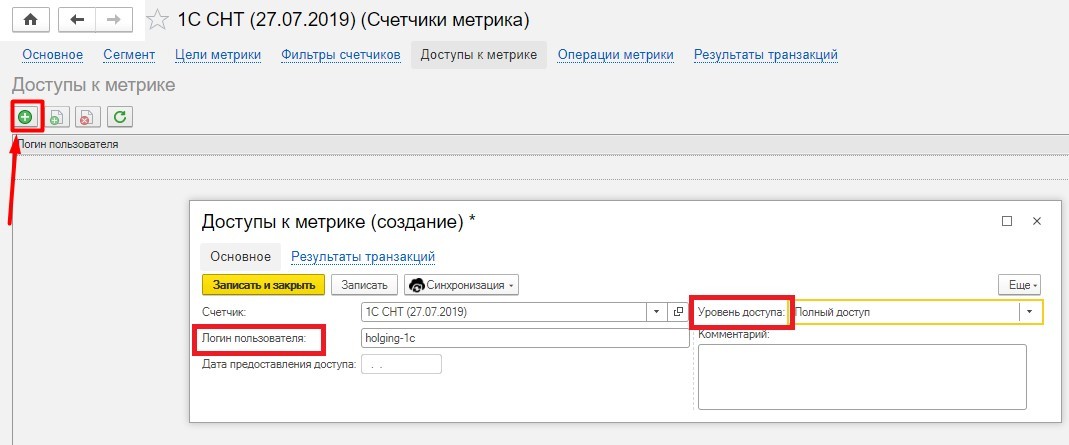Select the Доступы к метрике tab
The image size is (1069, 445).
tap(479, 55)
